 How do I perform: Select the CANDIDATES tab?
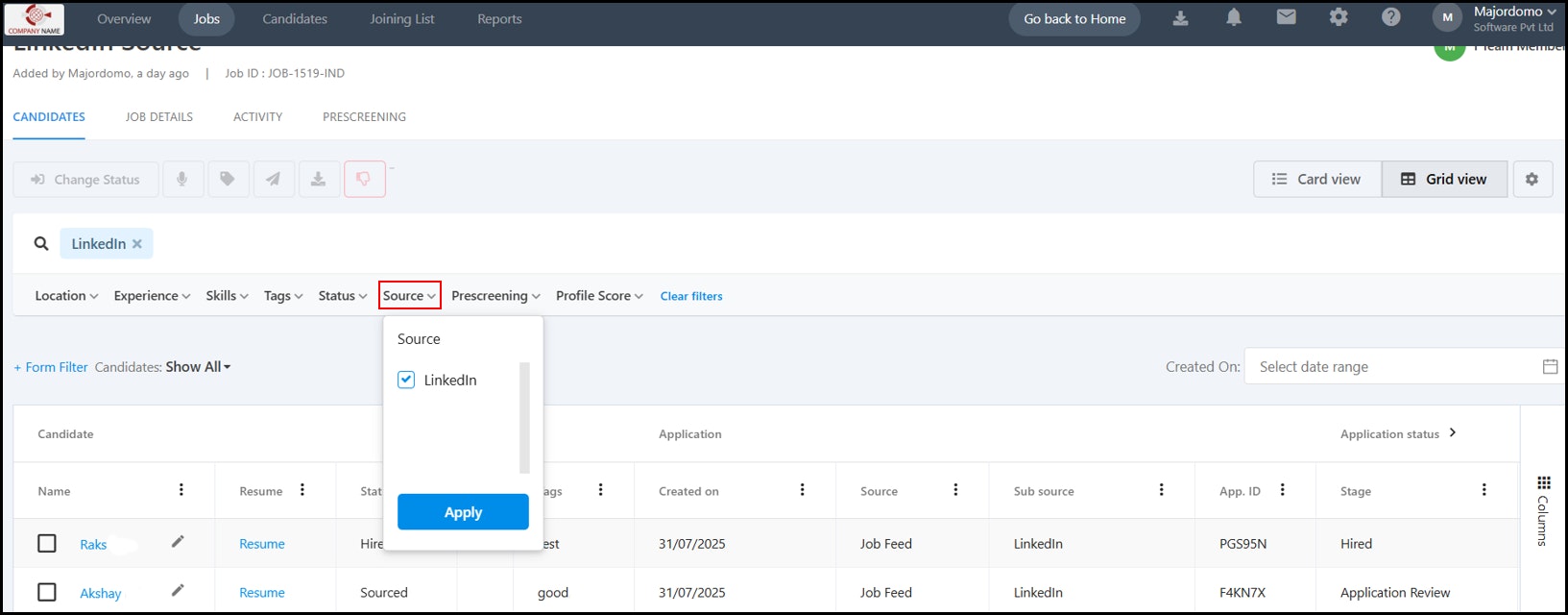click(x=49, y=117)
